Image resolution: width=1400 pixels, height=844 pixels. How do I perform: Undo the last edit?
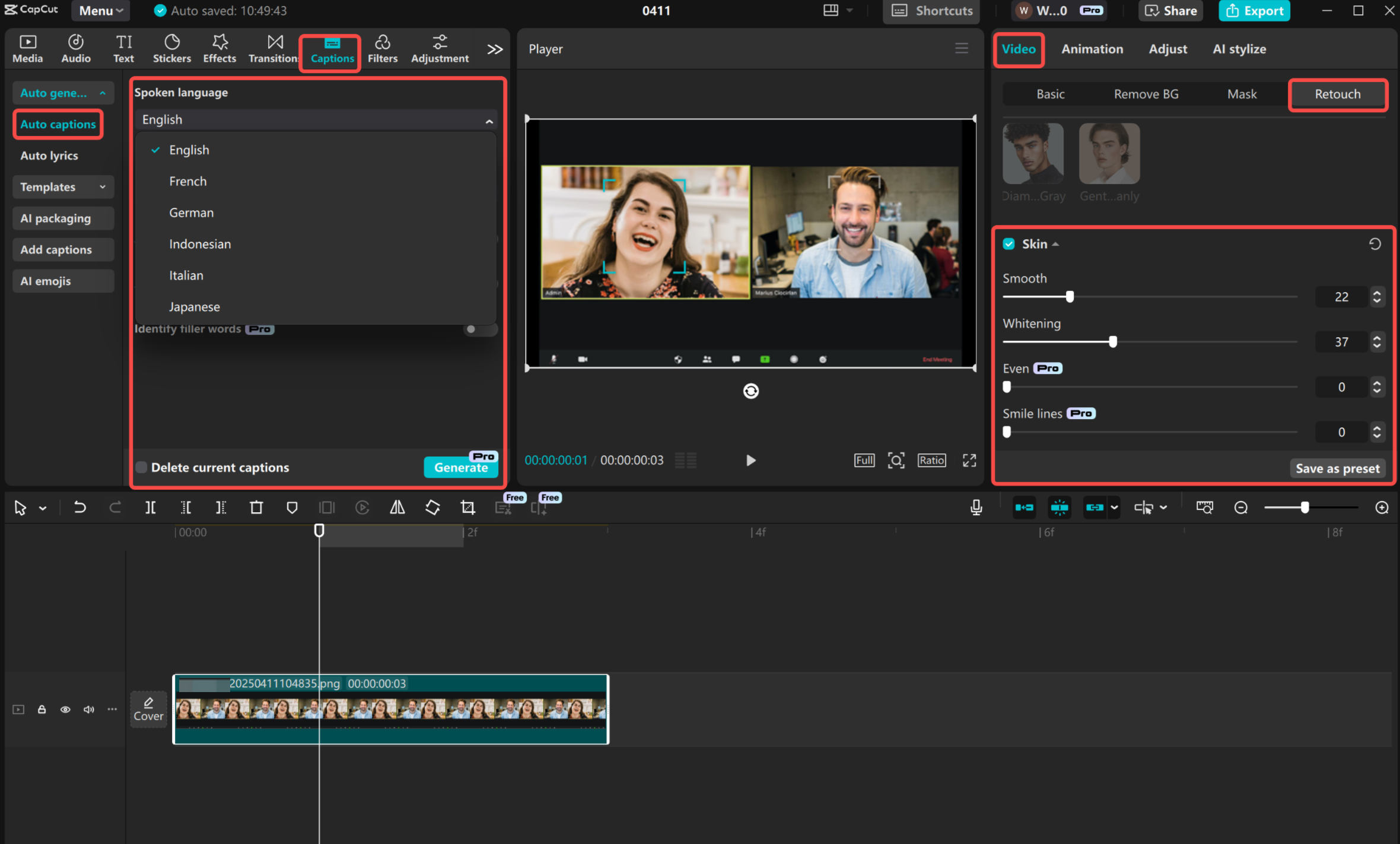pyautogui.click(x=79, y=507)
